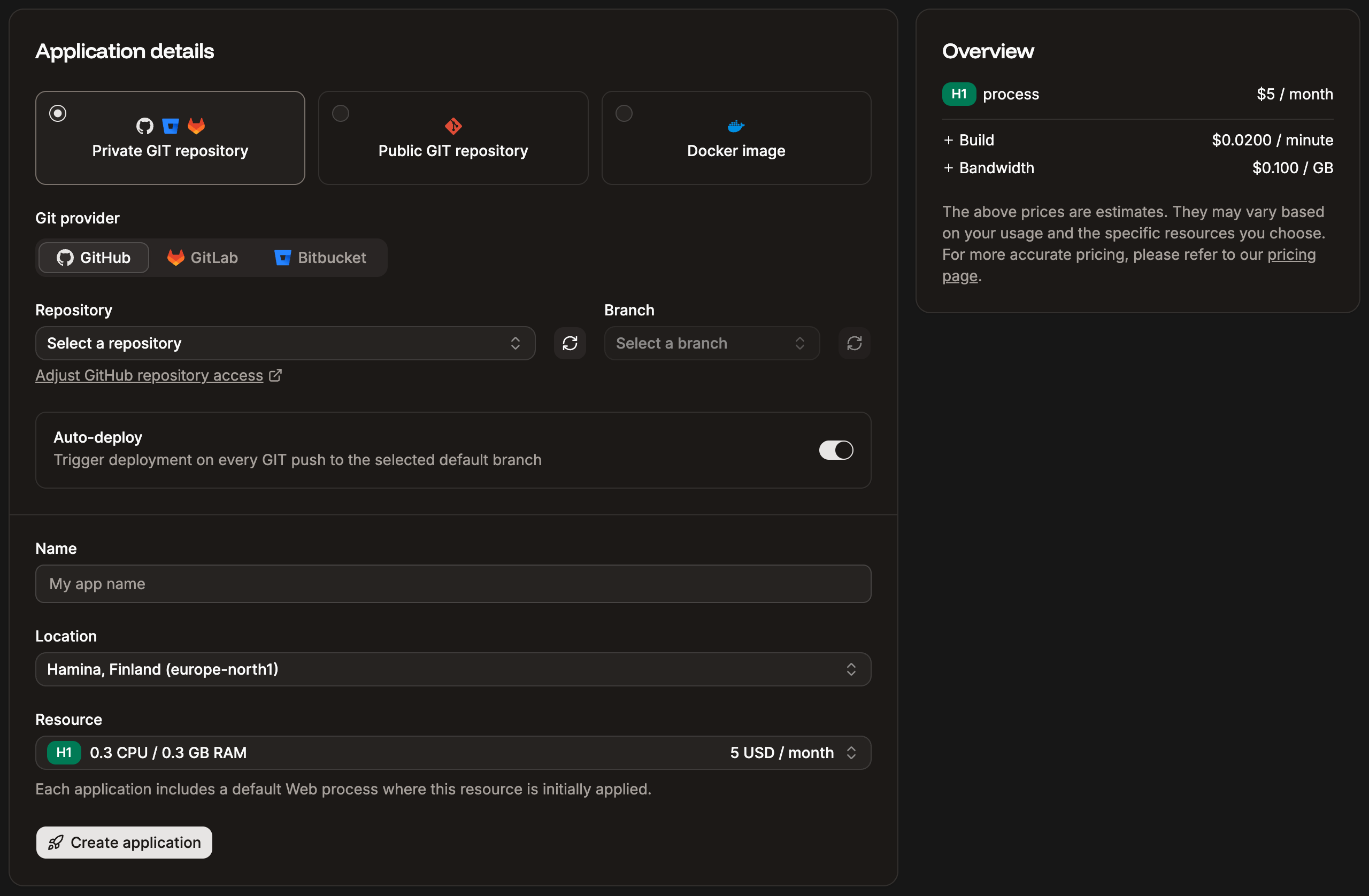Screen dimensions: 1369x896
Task: Select the Docker image radio button
Action: [x=624, y=113]
